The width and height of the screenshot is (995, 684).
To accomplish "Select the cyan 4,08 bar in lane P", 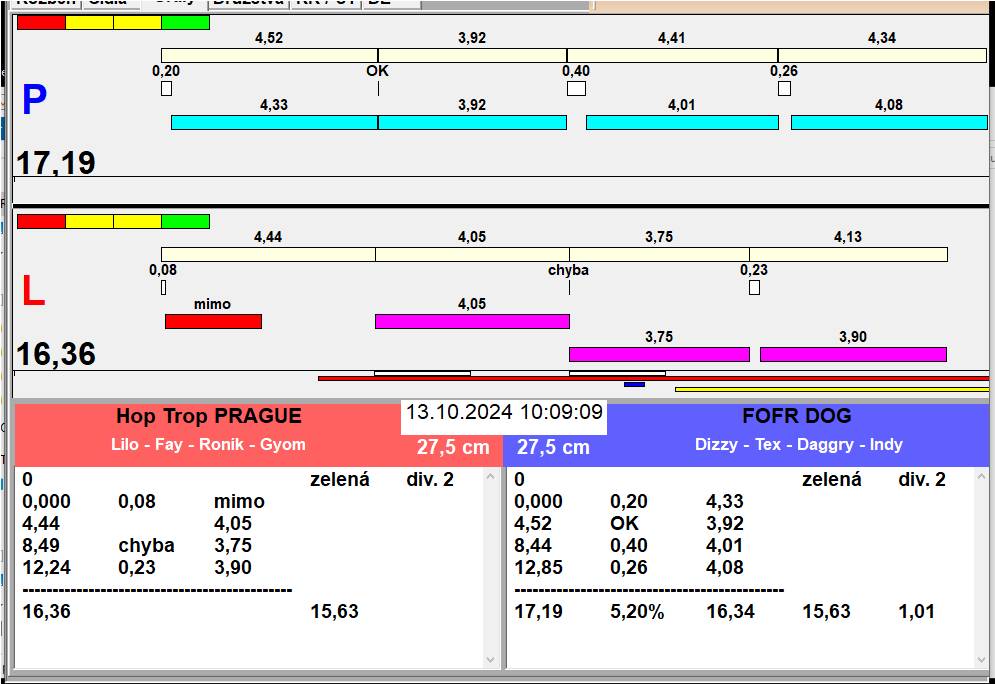I will [889, 122].
